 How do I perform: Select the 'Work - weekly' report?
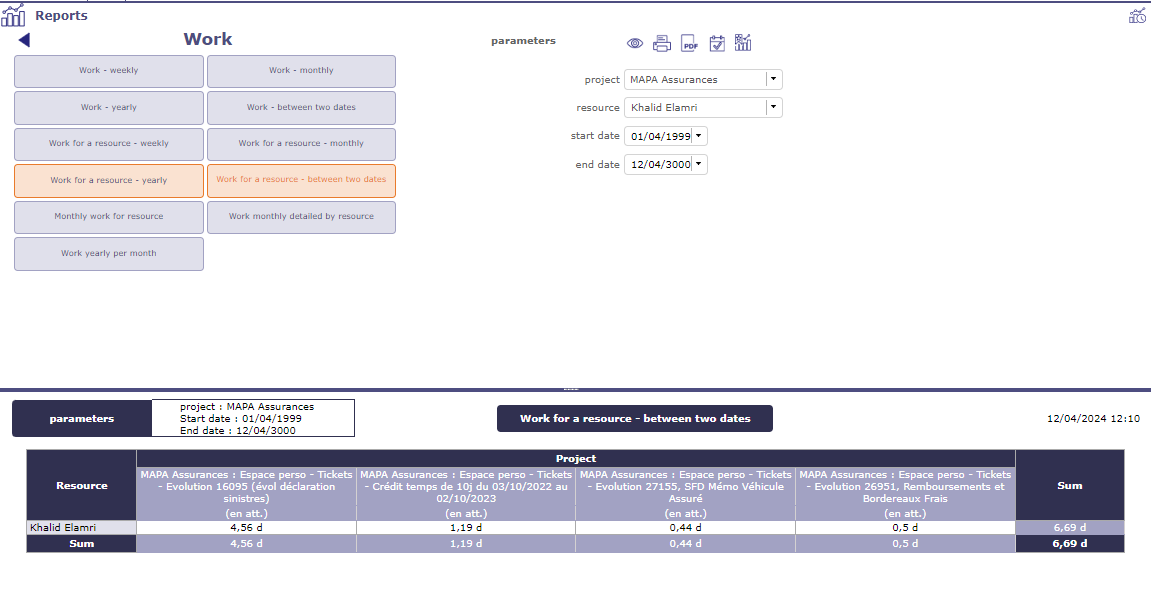click(x=109, y=71)
